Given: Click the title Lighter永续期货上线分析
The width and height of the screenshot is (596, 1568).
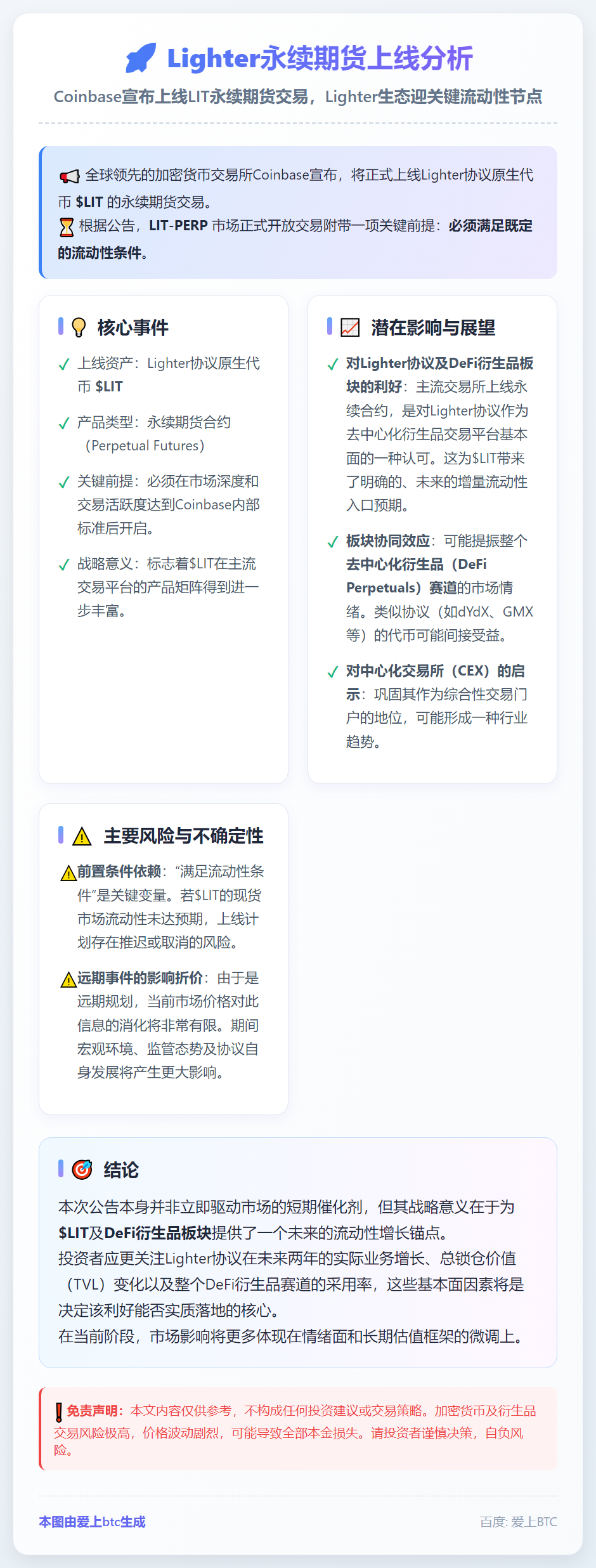Looking at the screenshot, I should point(320,58).
